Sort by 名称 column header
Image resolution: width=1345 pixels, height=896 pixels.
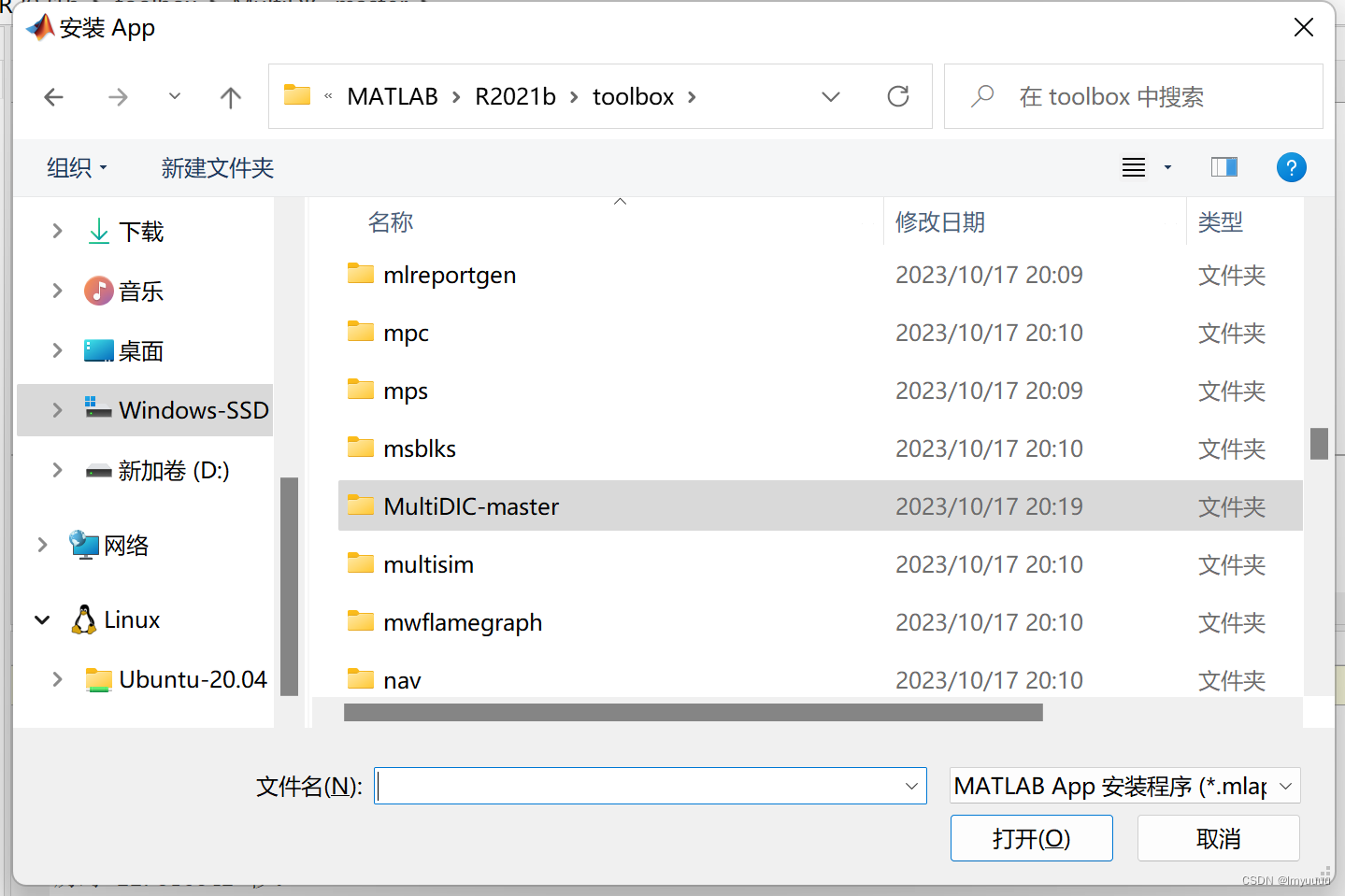click(x=391, y=222)
